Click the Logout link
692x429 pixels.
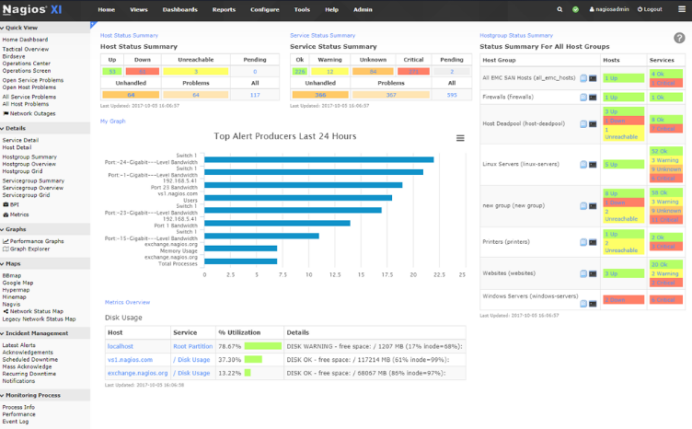coord(650,9)
